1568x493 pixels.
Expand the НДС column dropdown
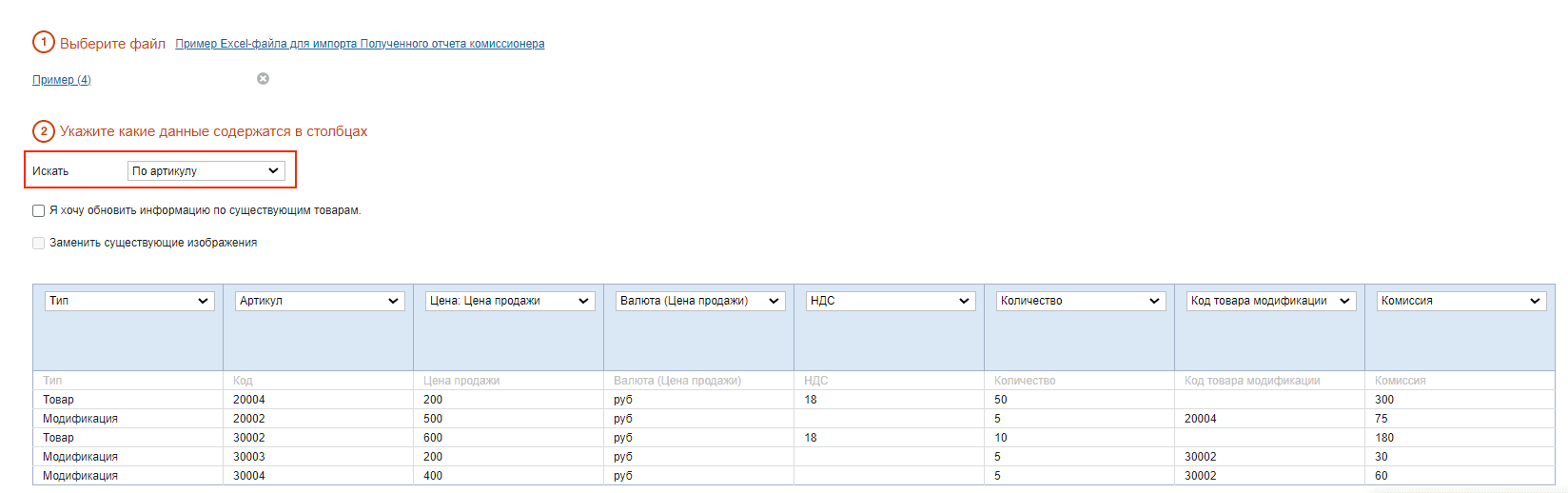tap(891, 301)
